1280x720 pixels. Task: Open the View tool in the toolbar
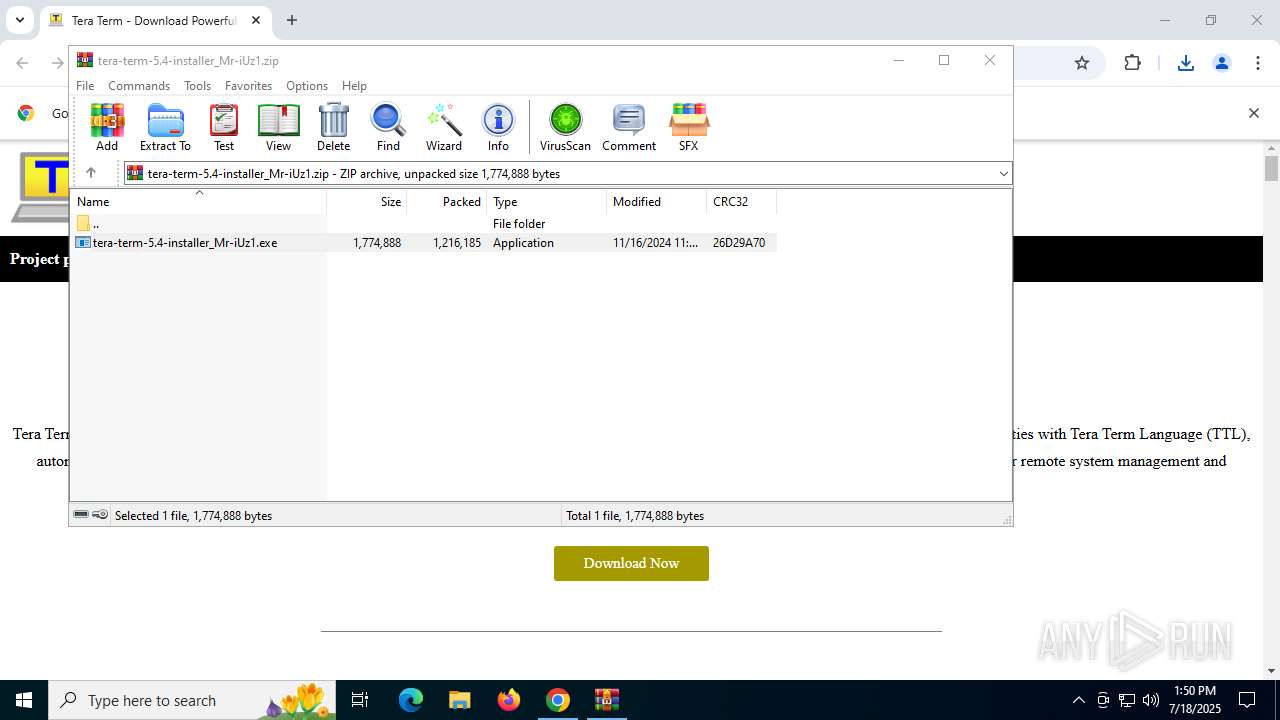coord(278,127)
